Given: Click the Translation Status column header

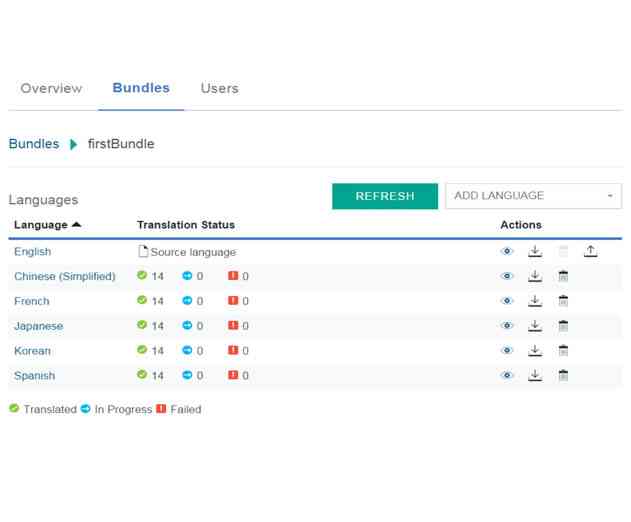Looking at the screenshot, I should [186, 225].
